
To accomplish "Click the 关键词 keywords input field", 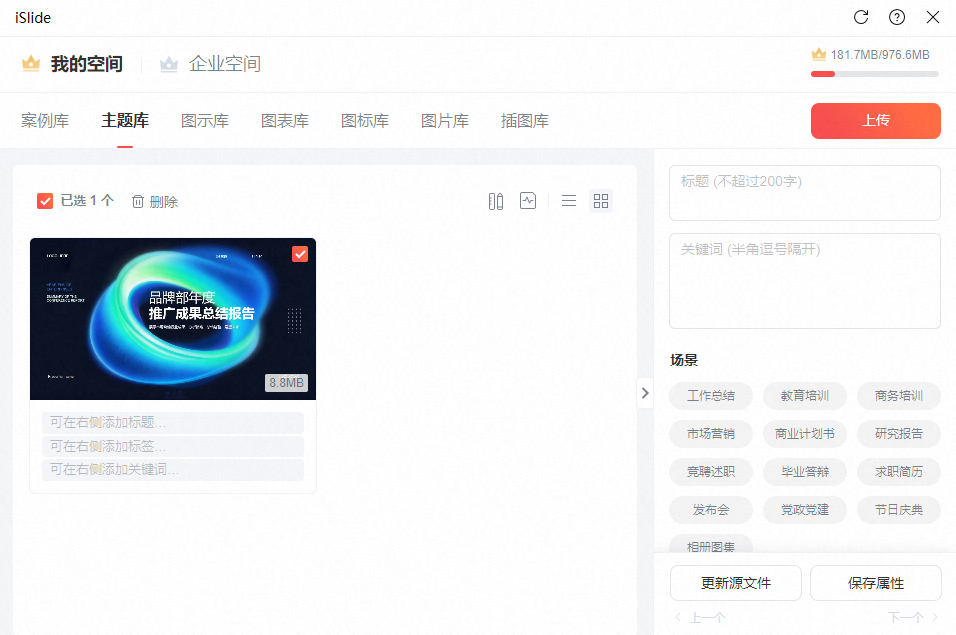I will click(804, 280).
